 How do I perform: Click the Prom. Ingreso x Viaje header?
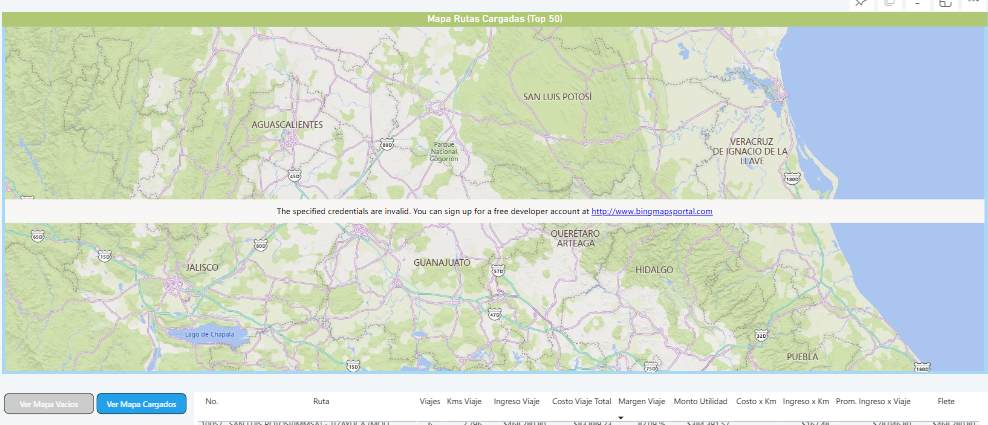[x=873, y=402]
